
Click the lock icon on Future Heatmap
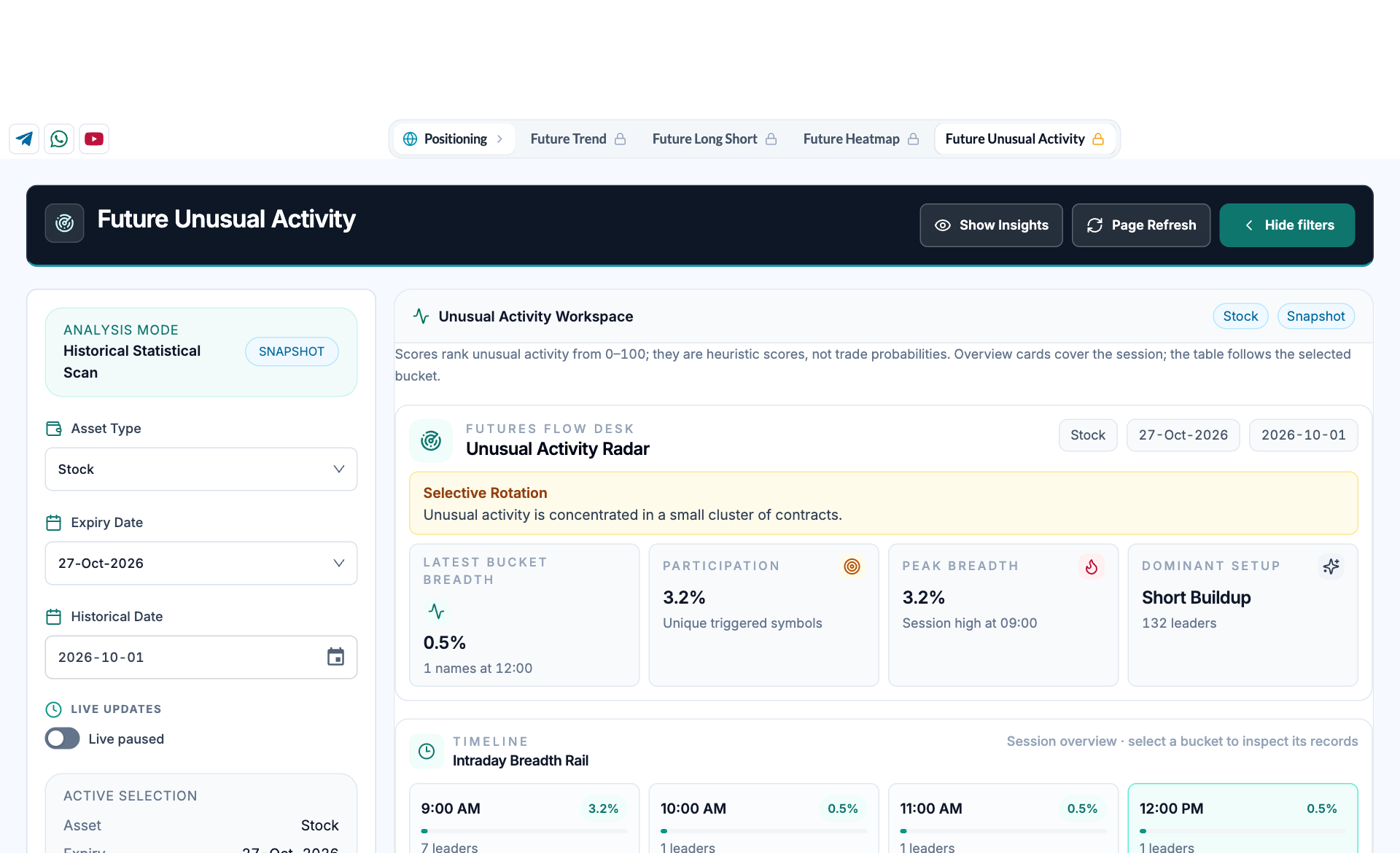pyautogui.click(x=914, y=139)
